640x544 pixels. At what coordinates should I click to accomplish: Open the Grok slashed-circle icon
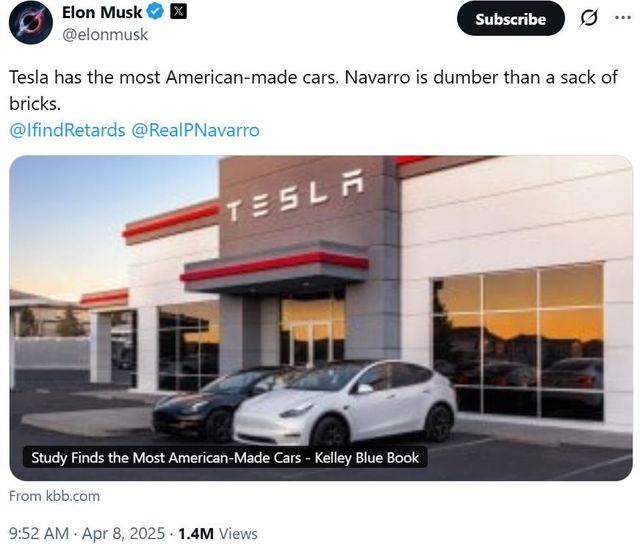589,19
